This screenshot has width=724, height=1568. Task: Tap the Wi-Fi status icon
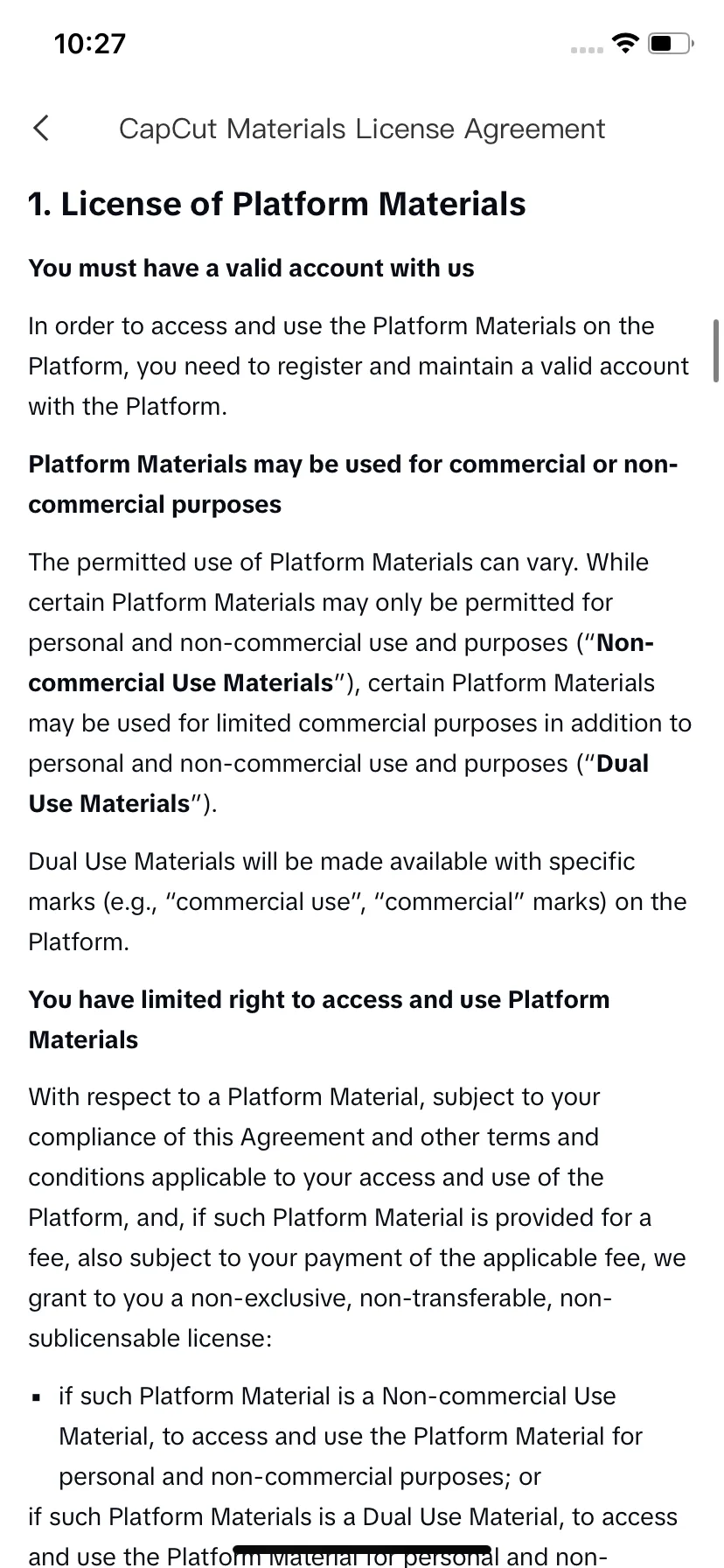[x=625, y=43]
